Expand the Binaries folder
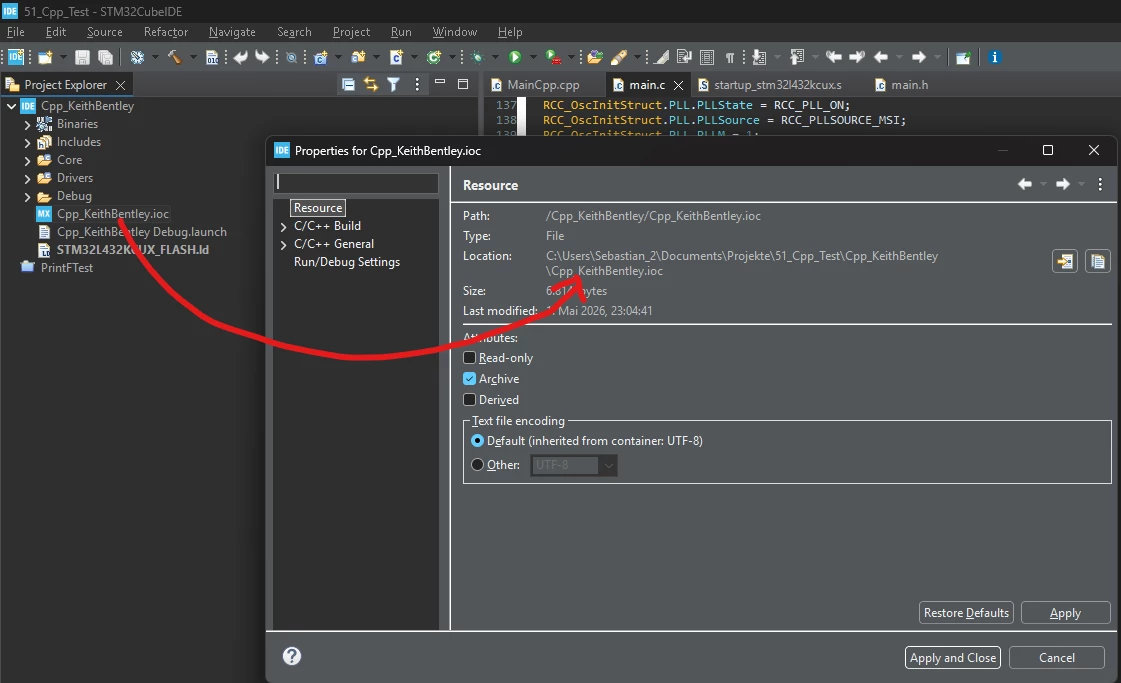 tap(28, 124)
